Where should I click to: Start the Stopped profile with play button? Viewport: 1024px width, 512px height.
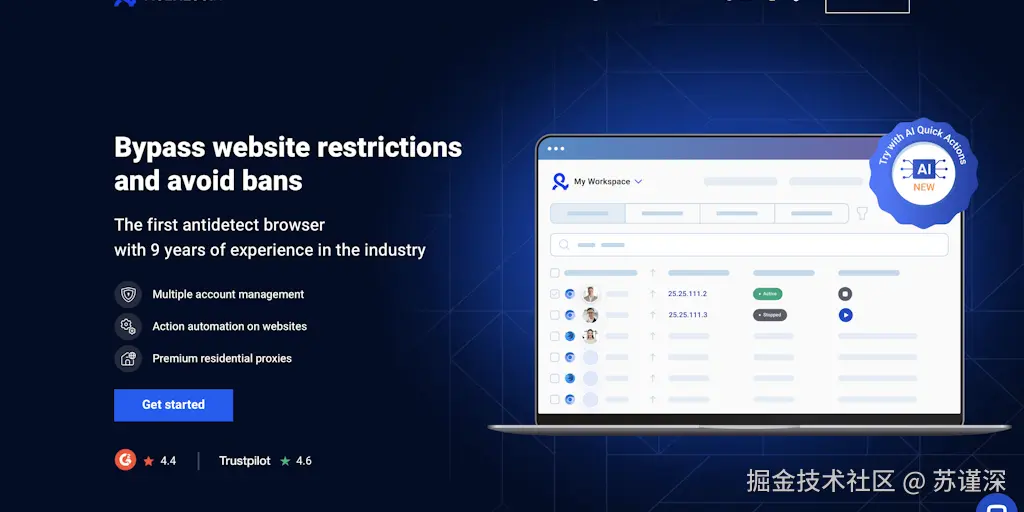(845, 315)
